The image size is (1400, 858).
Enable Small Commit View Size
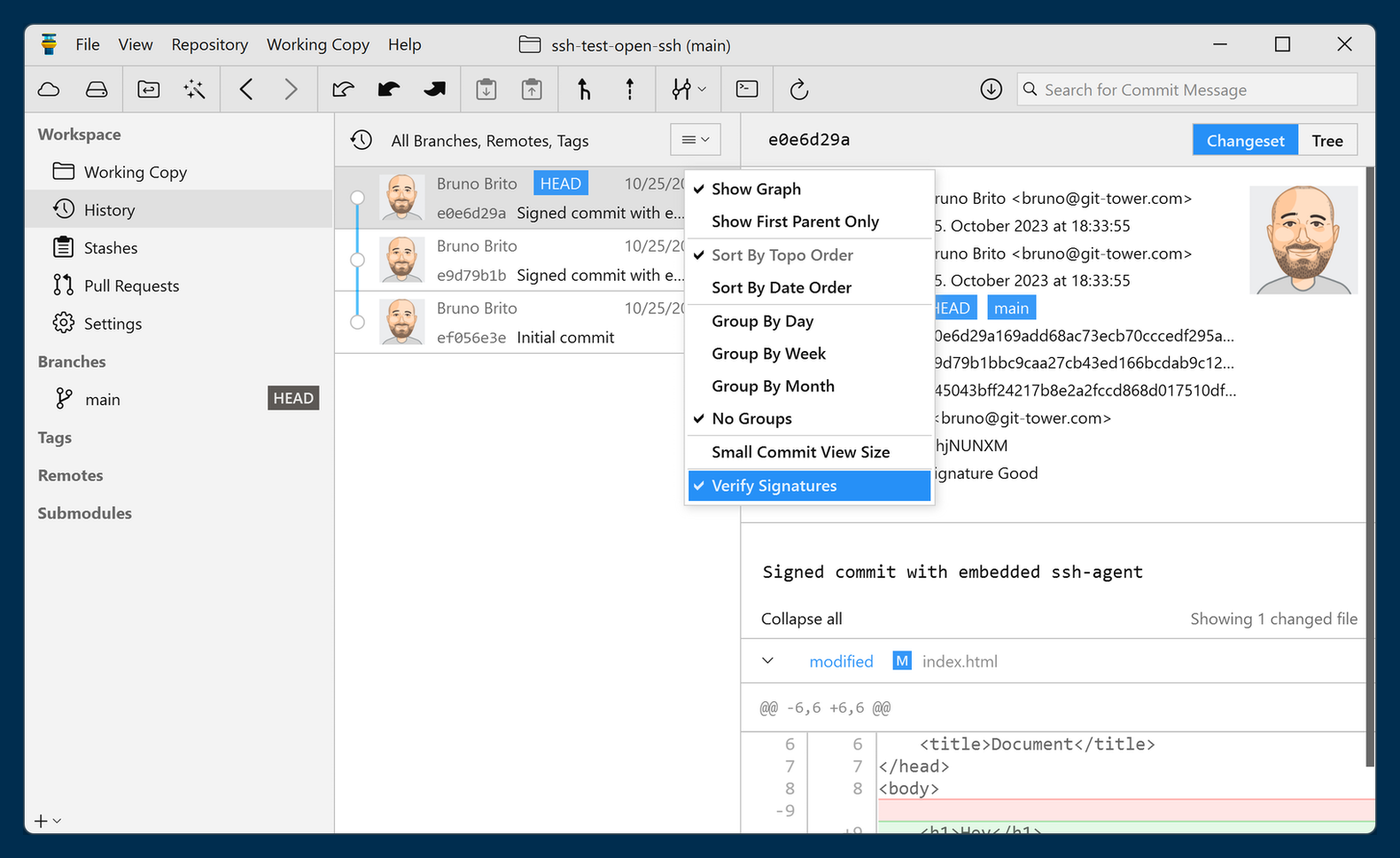tap(800, 452)
